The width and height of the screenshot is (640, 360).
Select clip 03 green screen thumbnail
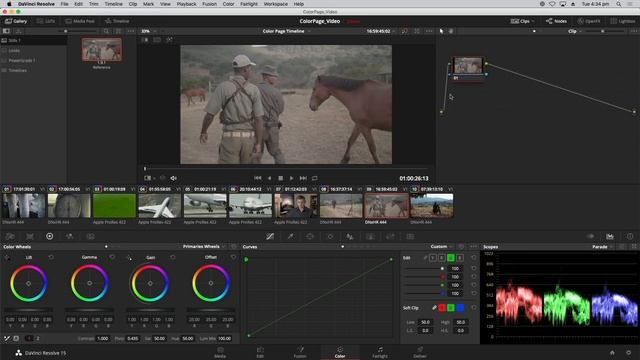114,205
